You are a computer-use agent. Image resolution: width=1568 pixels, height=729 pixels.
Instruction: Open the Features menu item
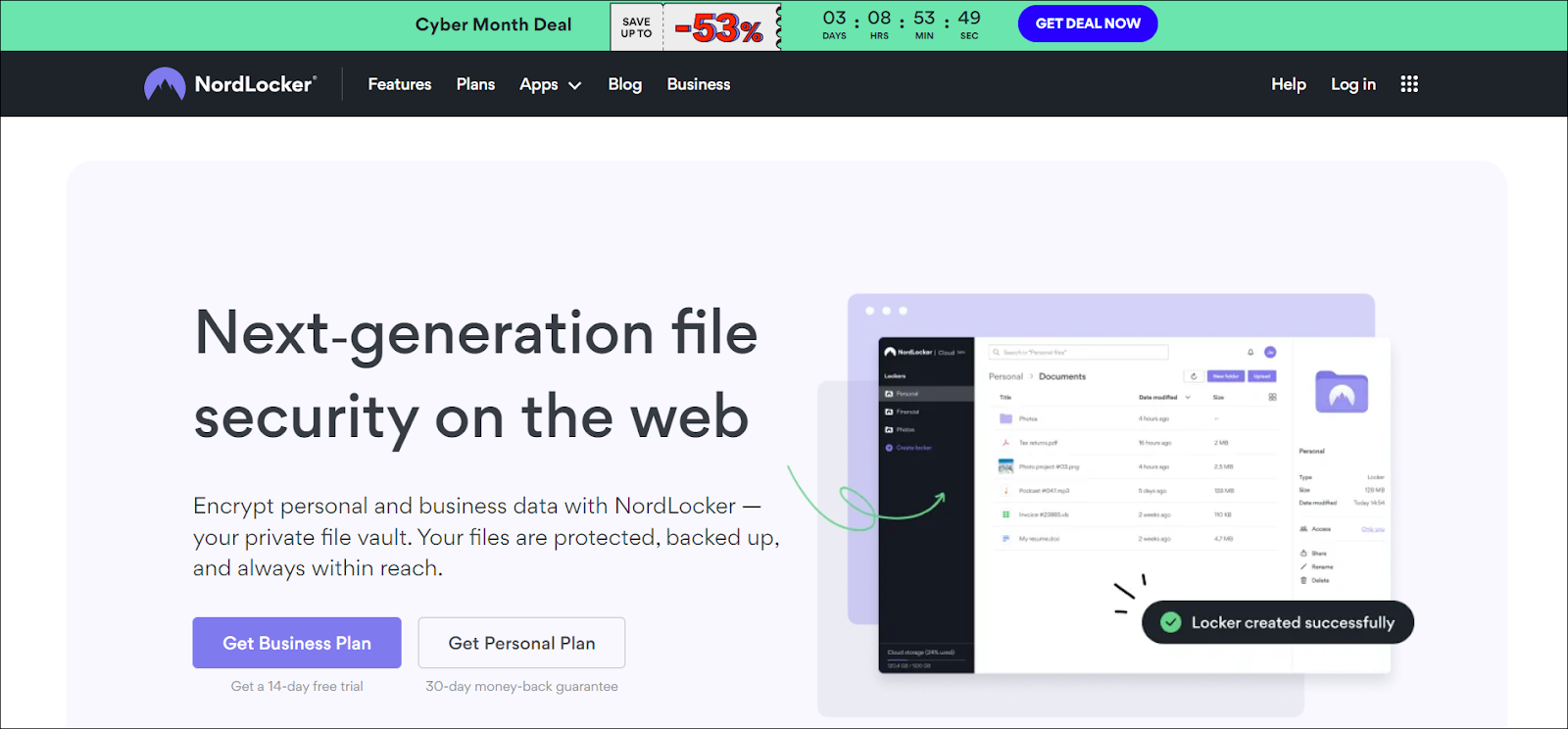tap(400, 84)
